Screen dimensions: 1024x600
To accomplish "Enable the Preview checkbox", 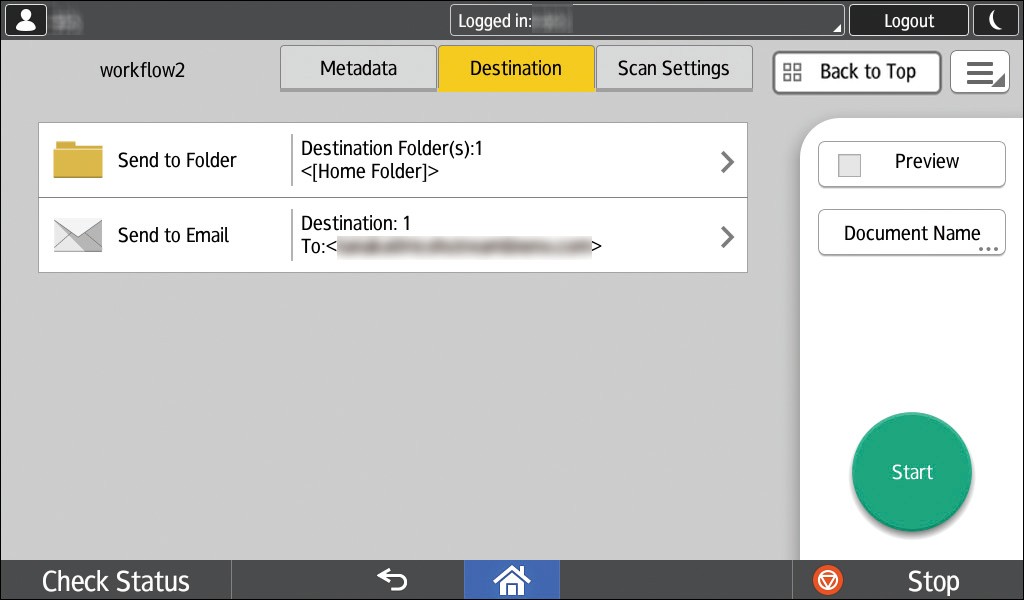I will click(849, 165).
